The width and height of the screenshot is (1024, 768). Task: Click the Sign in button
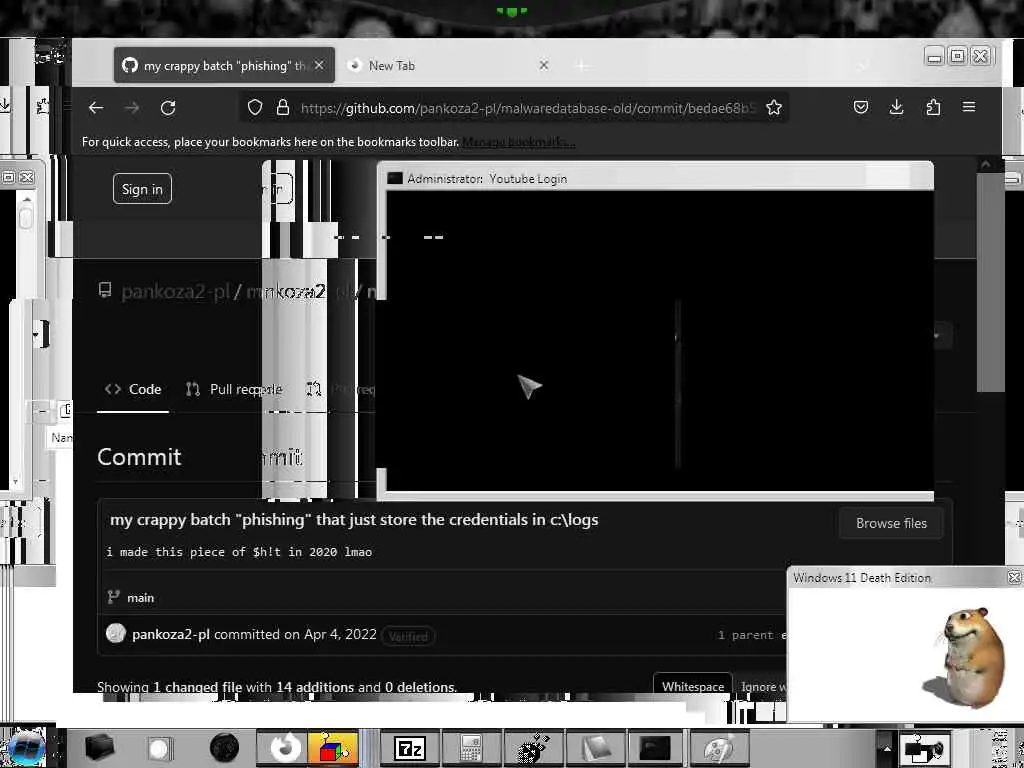(x=142, y=189)
